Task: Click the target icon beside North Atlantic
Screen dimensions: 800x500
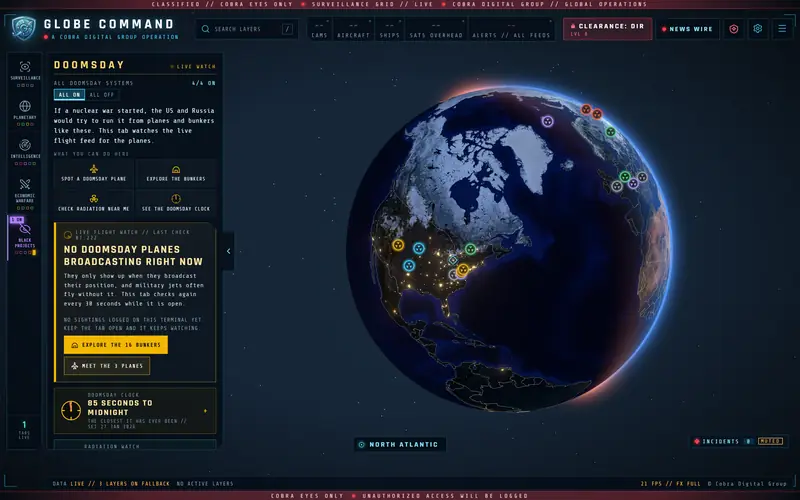Action: click(362, 445)
